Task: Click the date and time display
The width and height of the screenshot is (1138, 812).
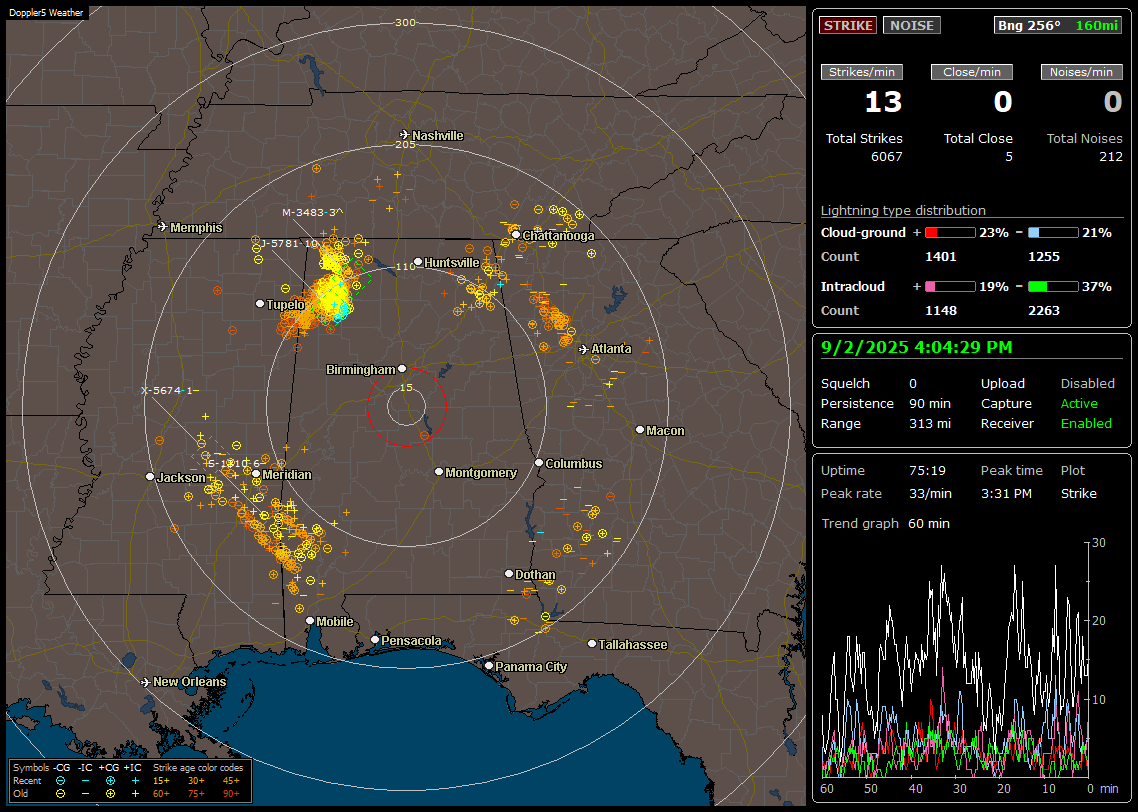Action: (917, 347)
